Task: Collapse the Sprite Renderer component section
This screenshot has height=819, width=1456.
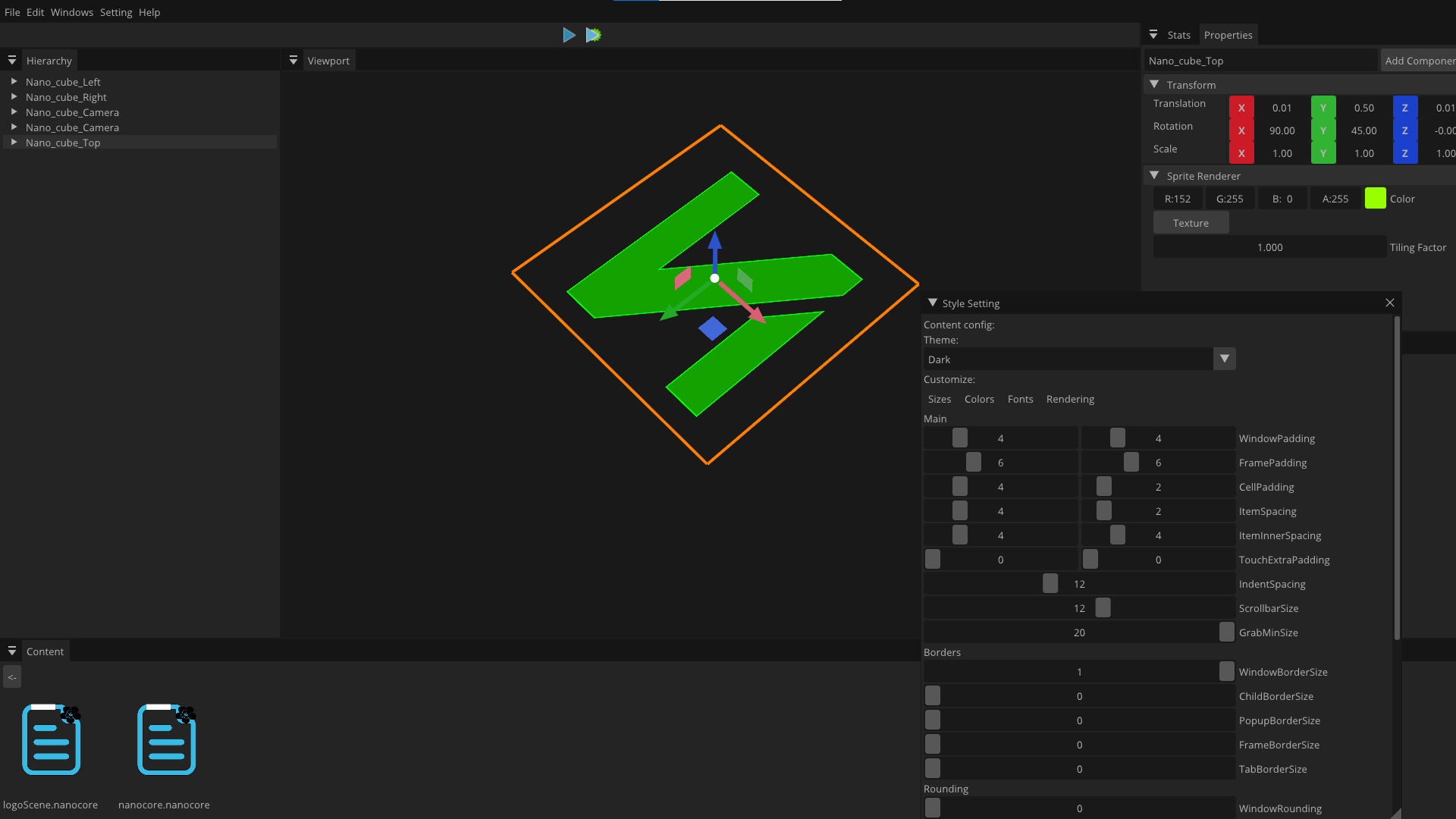Action: [x=1154, y=176]
